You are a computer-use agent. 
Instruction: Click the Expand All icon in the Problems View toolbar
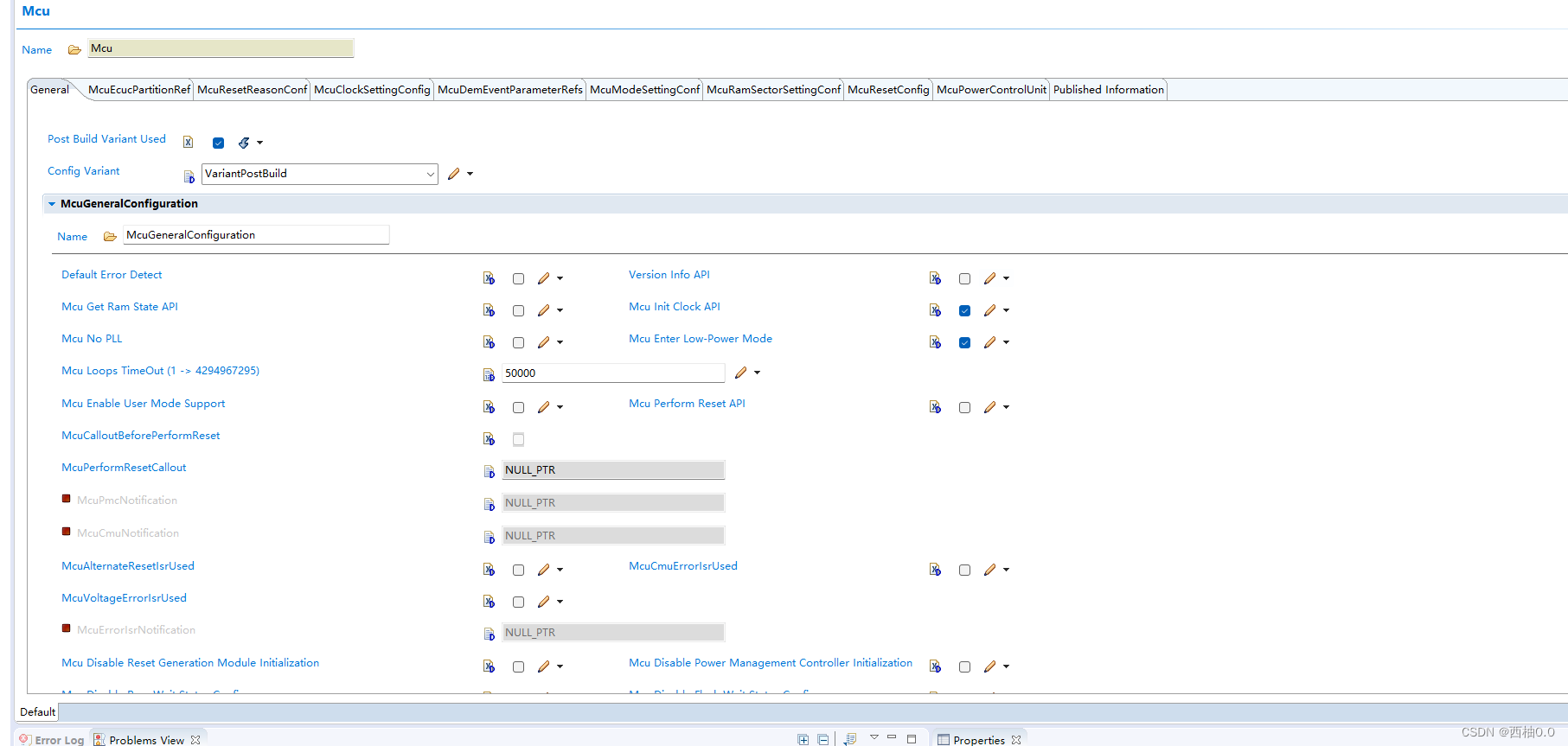click(x=803, y=739)
